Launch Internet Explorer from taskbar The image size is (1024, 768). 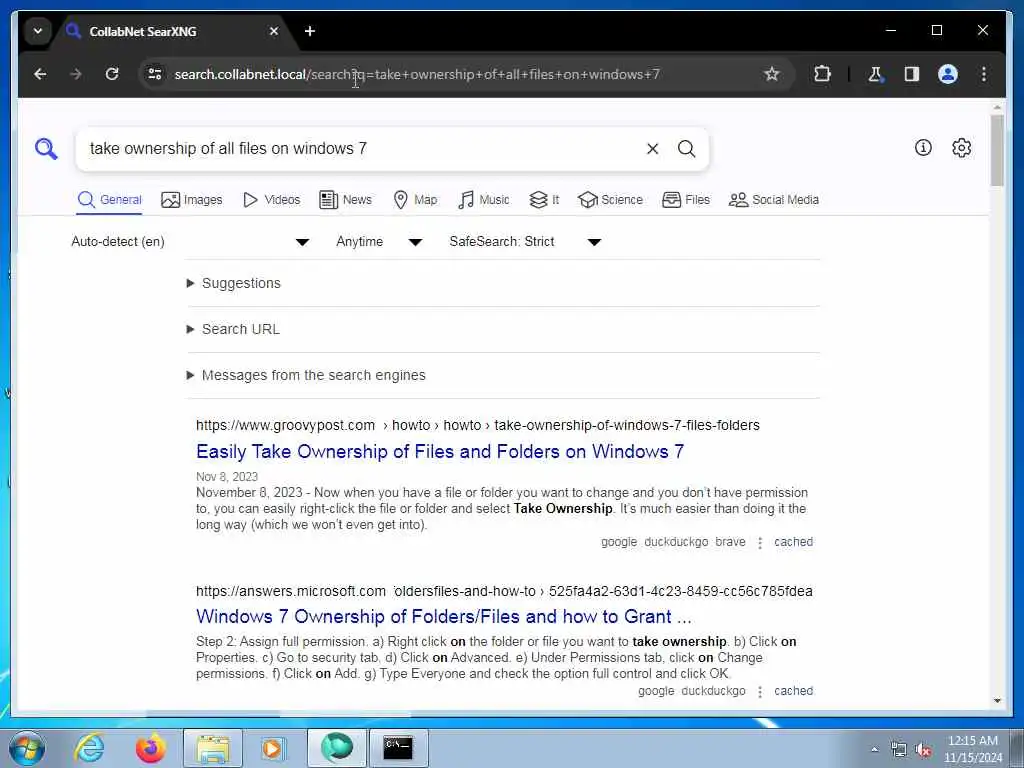click(89, 748)
